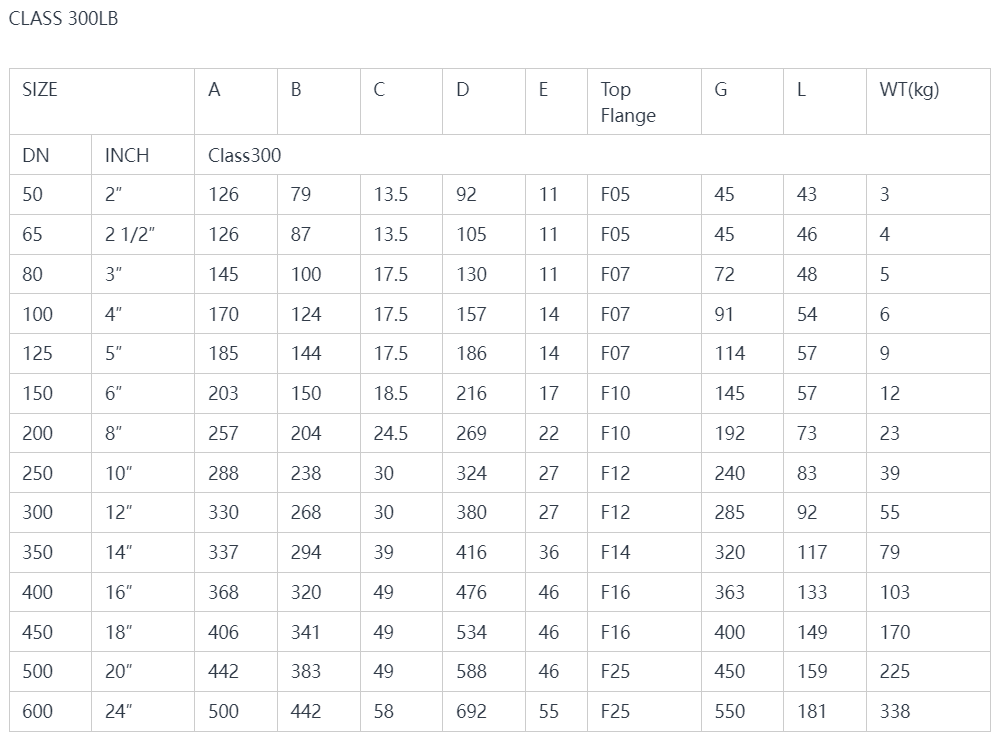Viewport: 998px width, 740px height.
Task: Click the INCH header cell
Action: coord(143,155)
